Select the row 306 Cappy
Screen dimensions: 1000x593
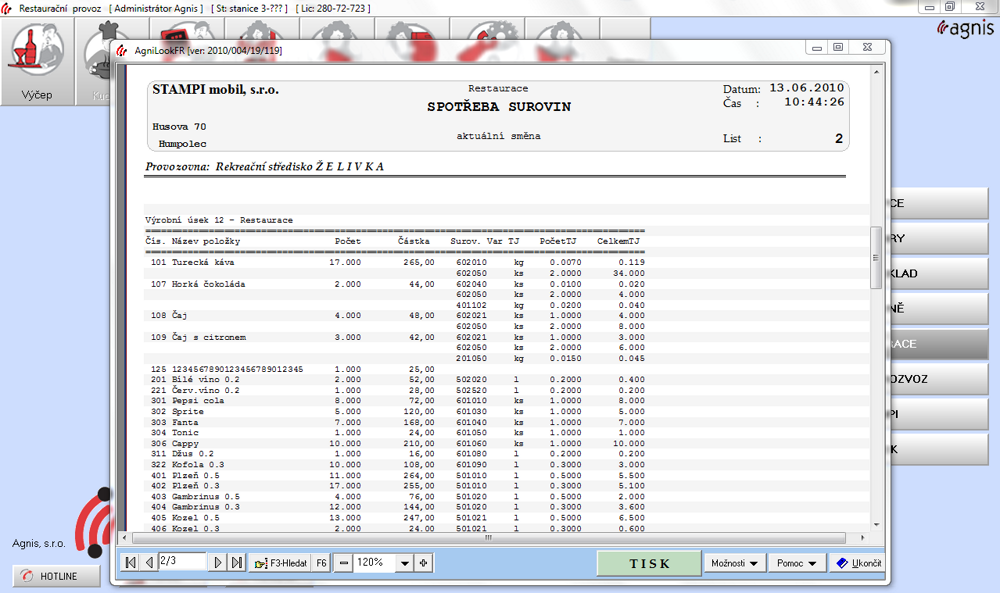[395, 443]
